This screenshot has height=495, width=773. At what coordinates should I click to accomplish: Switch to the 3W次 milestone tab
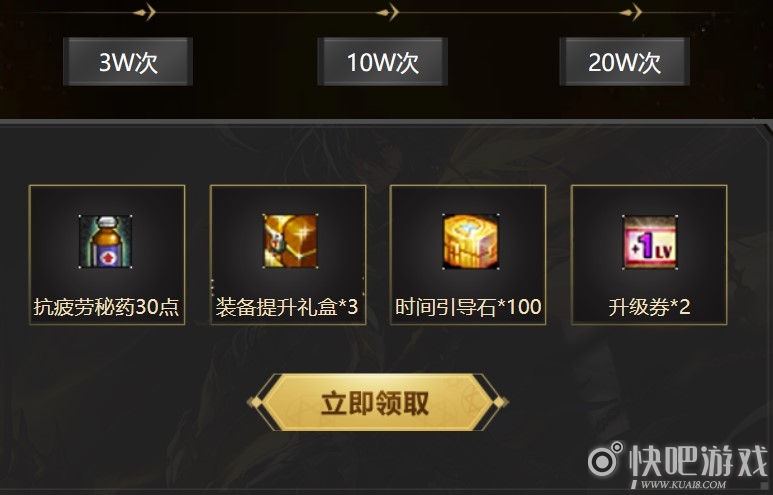pos(128,62)
